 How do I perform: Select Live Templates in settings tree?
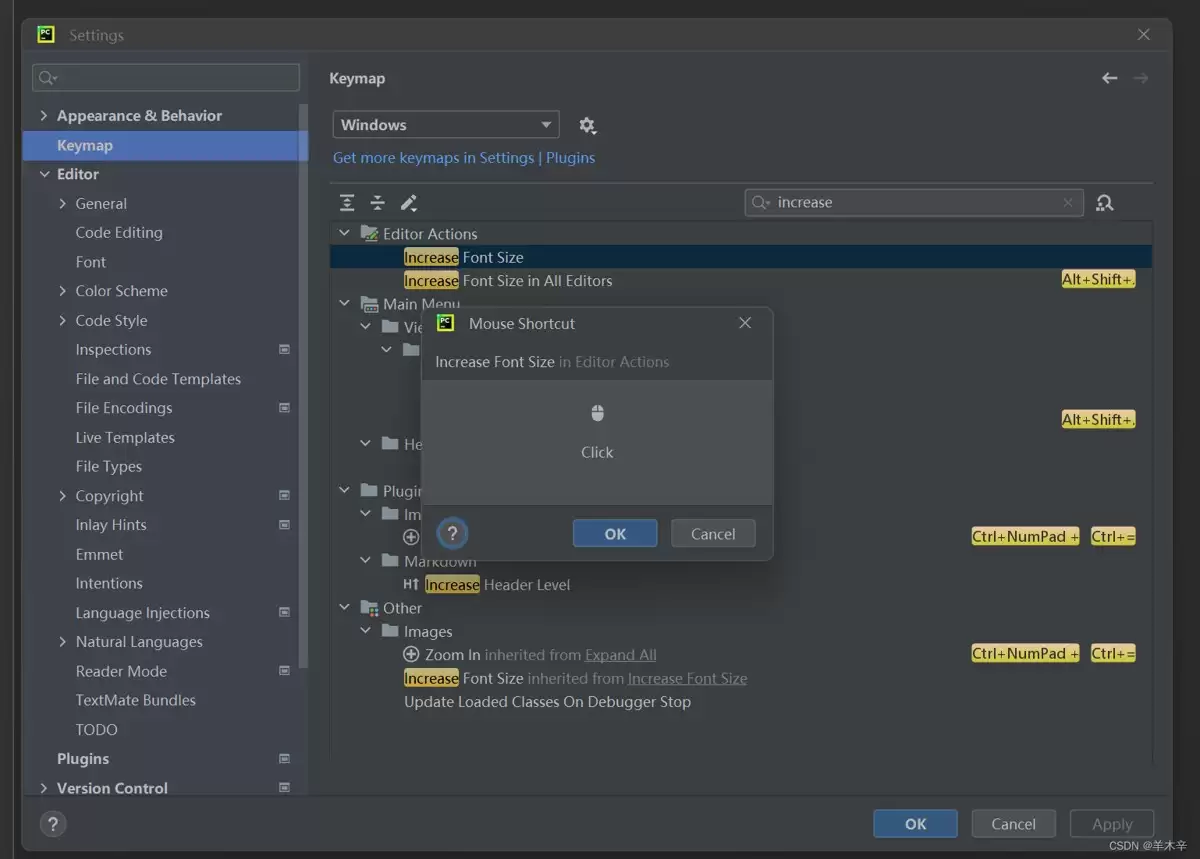pyautogui.click(x=125, y=438)
